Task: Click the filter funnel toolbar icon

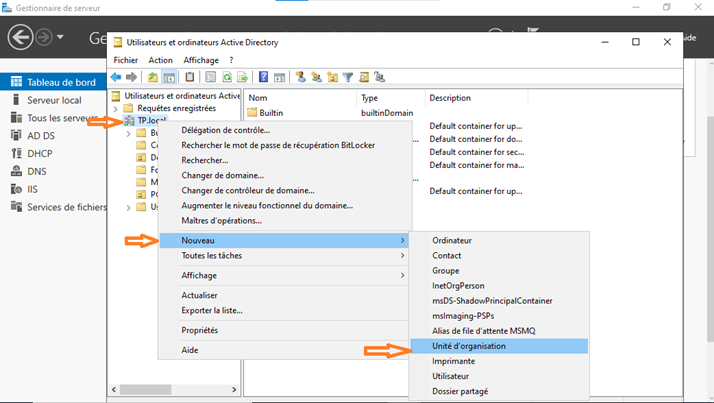Action: pos(348,77)
